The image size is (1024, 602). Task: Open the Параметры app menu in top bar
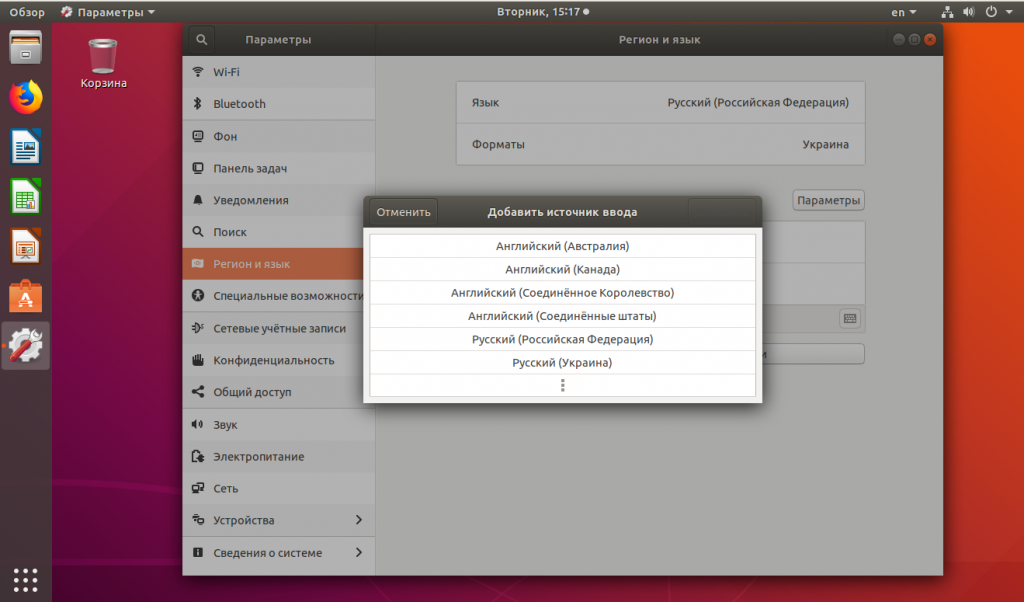[108, 12]
